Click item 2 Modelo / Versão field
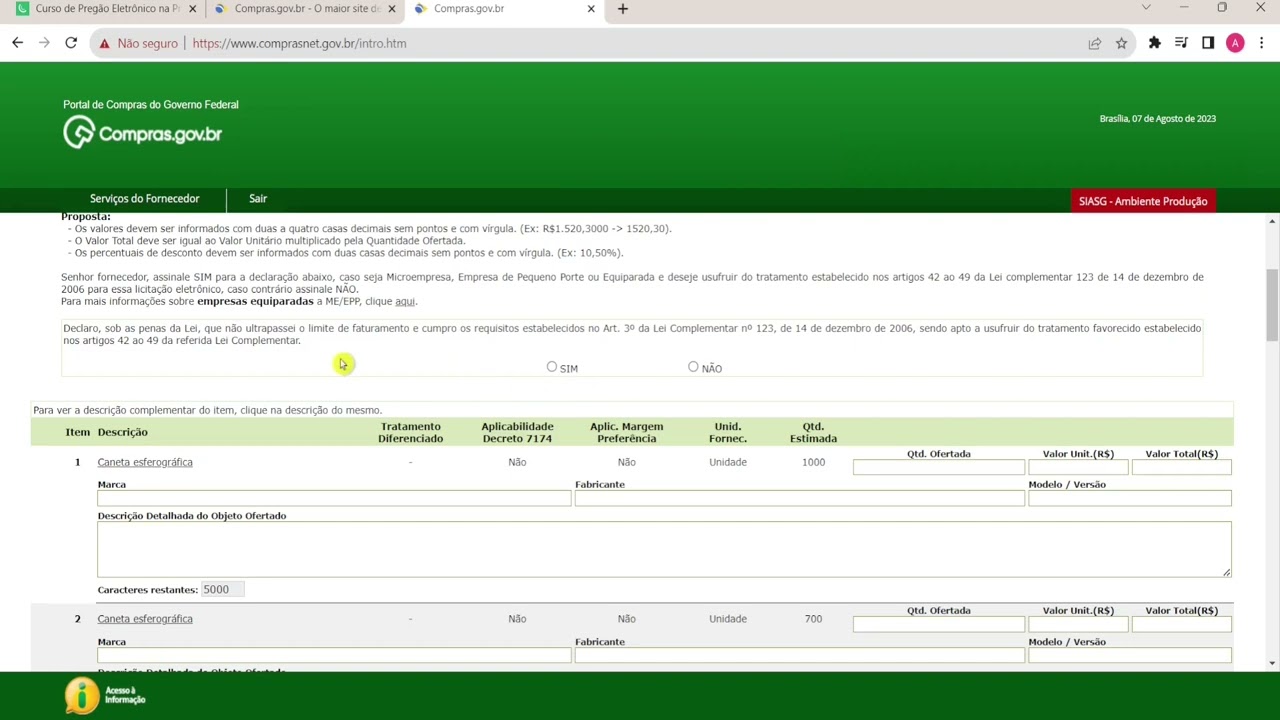This screenshot has width=1280, height=720. [1130, 655]
